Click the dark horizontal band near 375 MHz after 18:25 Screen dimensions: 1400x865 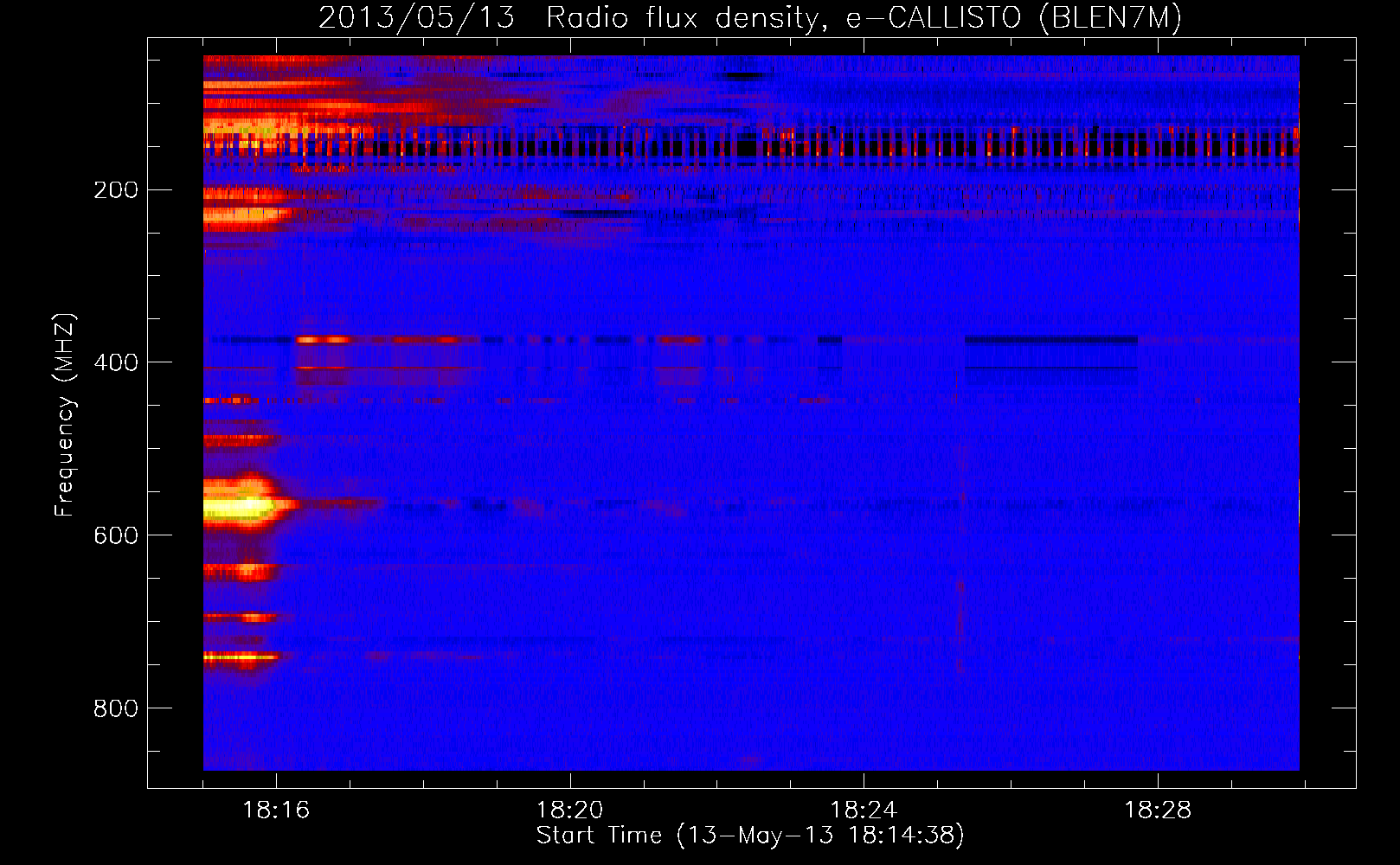[1050, 340]
